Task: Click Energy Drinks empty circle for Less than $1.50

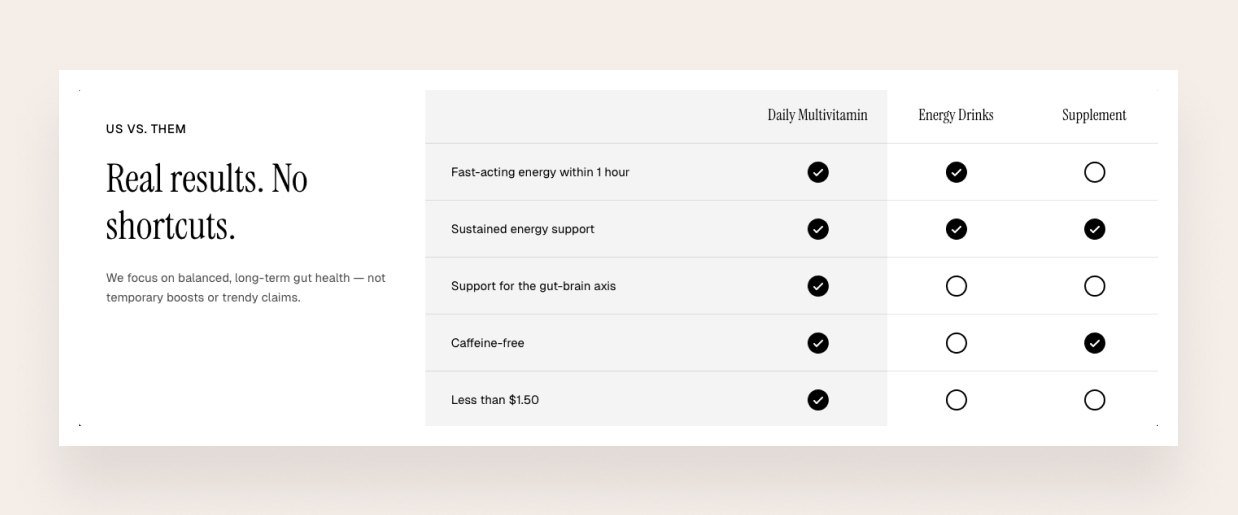Action: [956, 400]
